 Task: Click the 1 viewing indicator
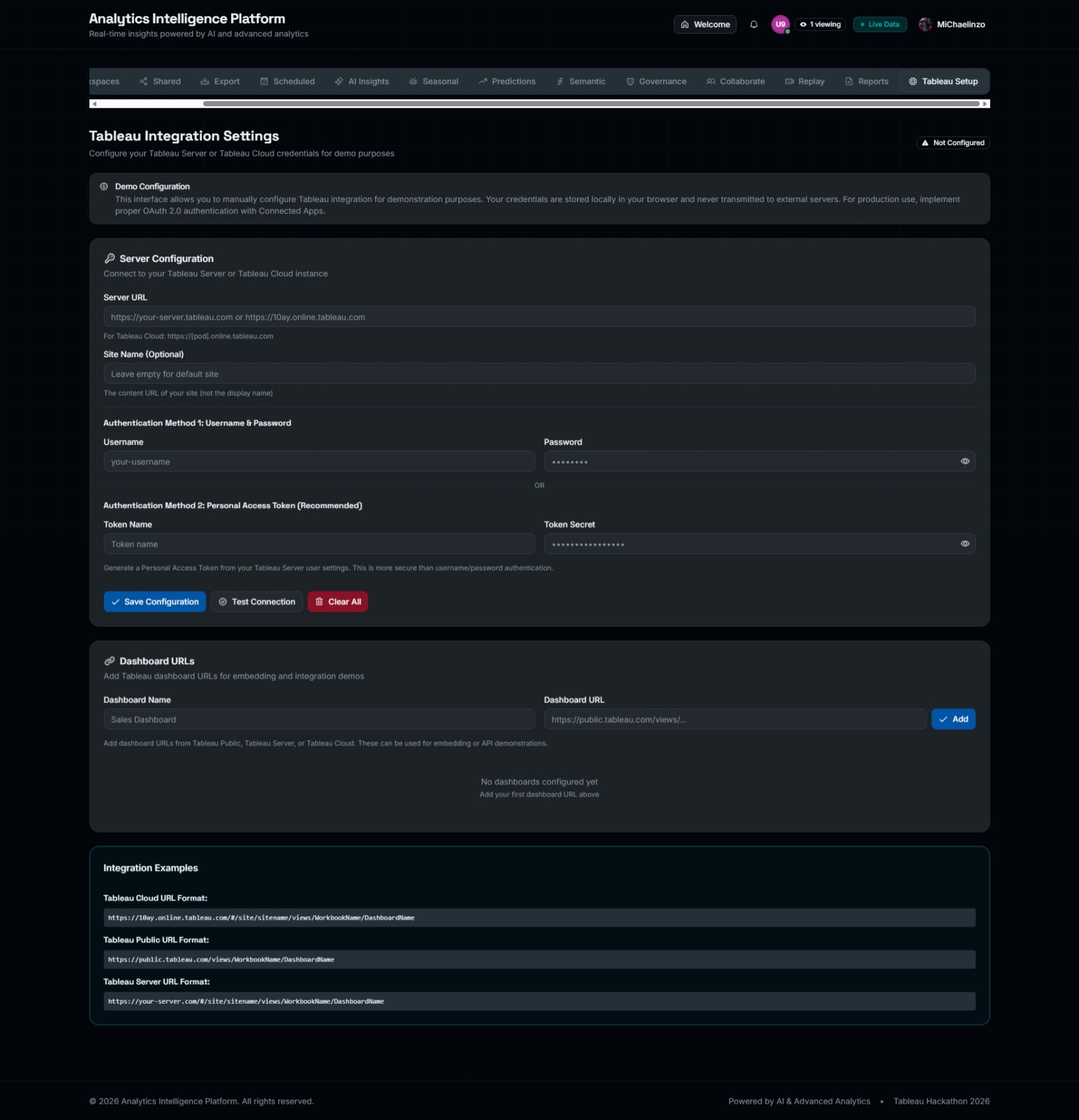pyautogui.click(x=820, y=25)
